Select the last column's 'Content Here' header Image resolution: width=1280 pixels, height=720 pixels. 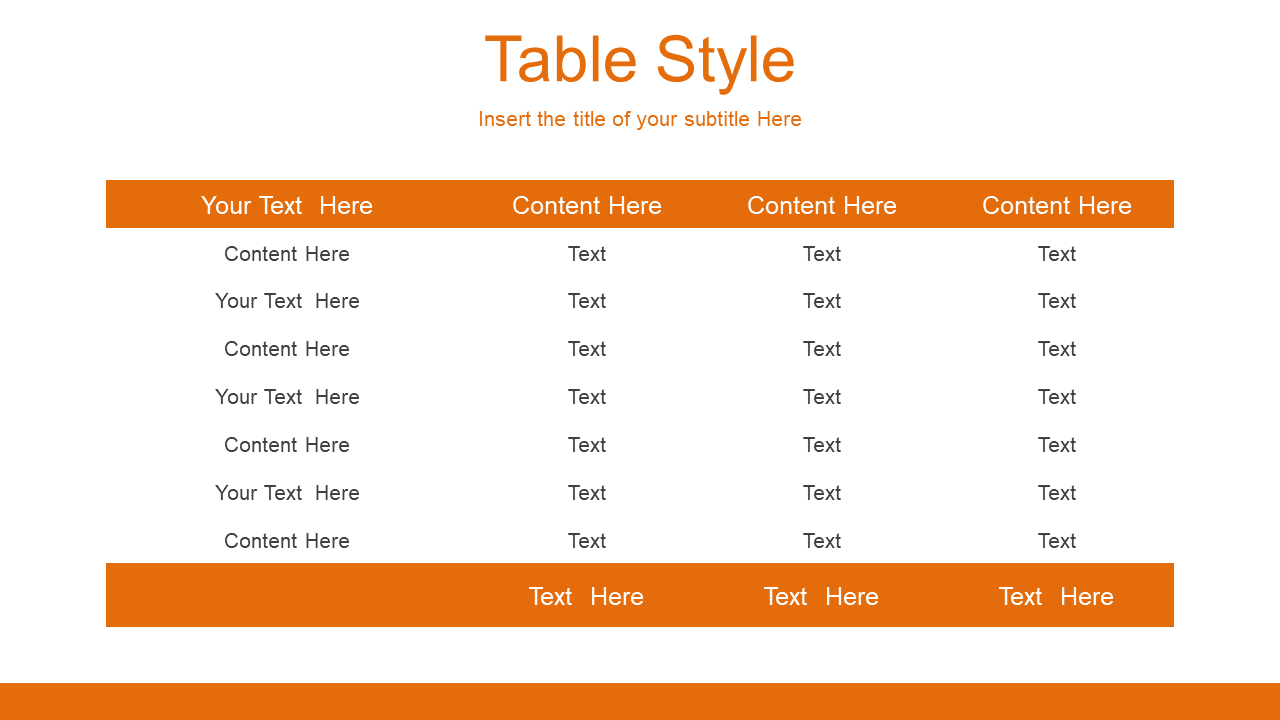[x=1057, y=205]
